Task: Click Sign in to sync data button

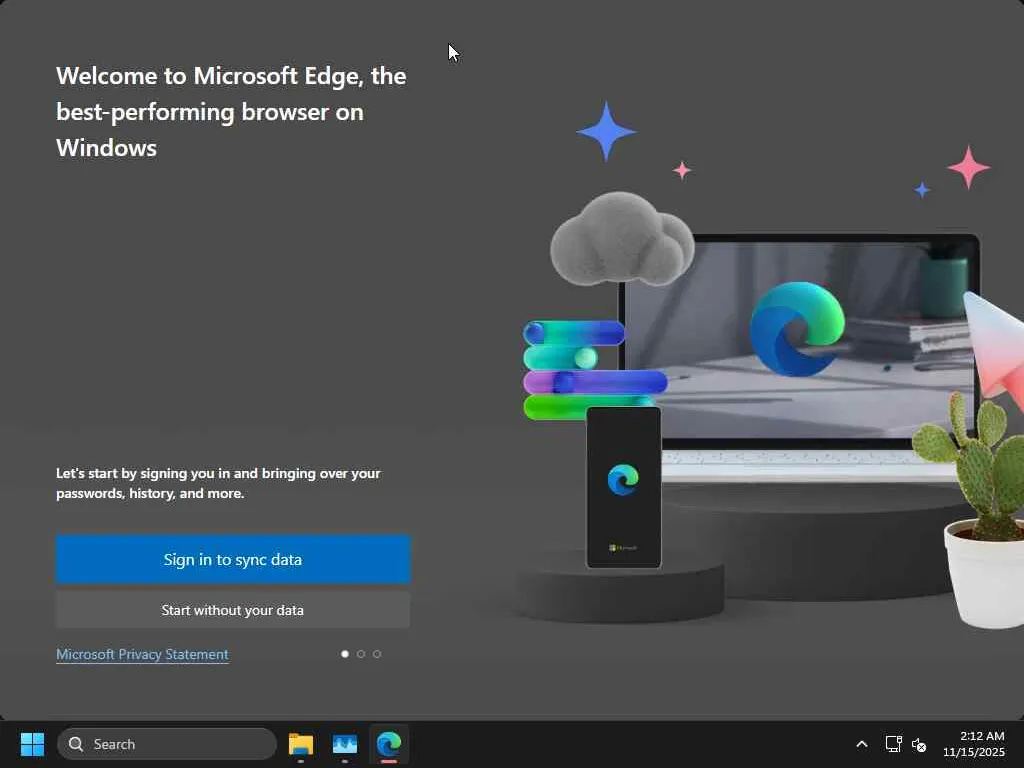Action: tap(233, 559)
